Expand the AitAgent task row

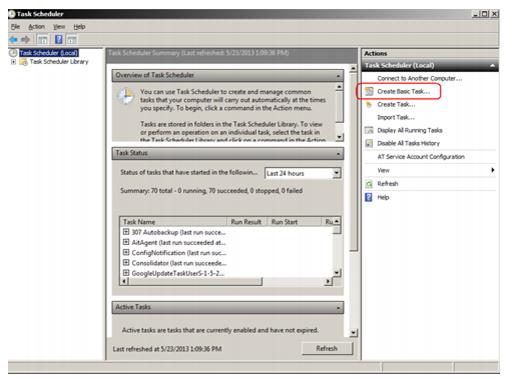click(126, 242)
